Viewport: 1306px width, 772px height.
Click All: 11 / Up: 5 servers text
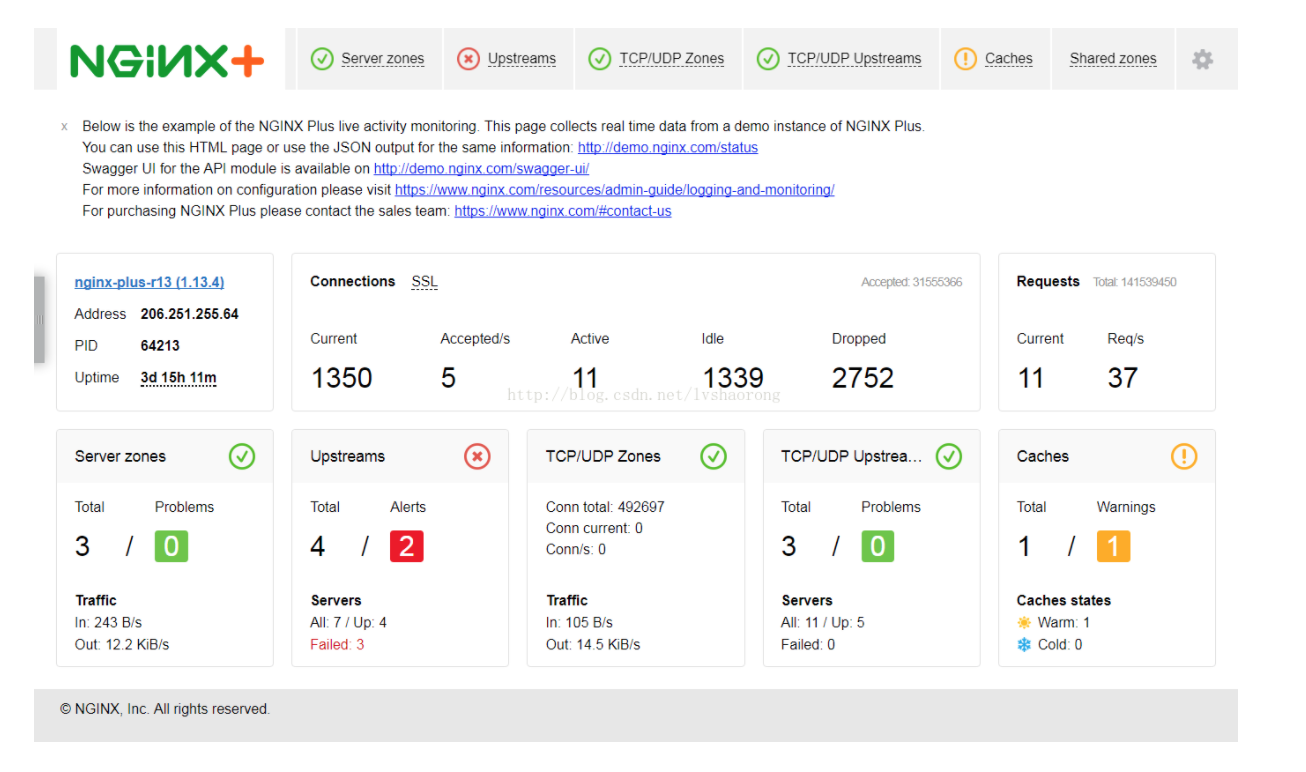pyautogui.click(x=823, y=623)
